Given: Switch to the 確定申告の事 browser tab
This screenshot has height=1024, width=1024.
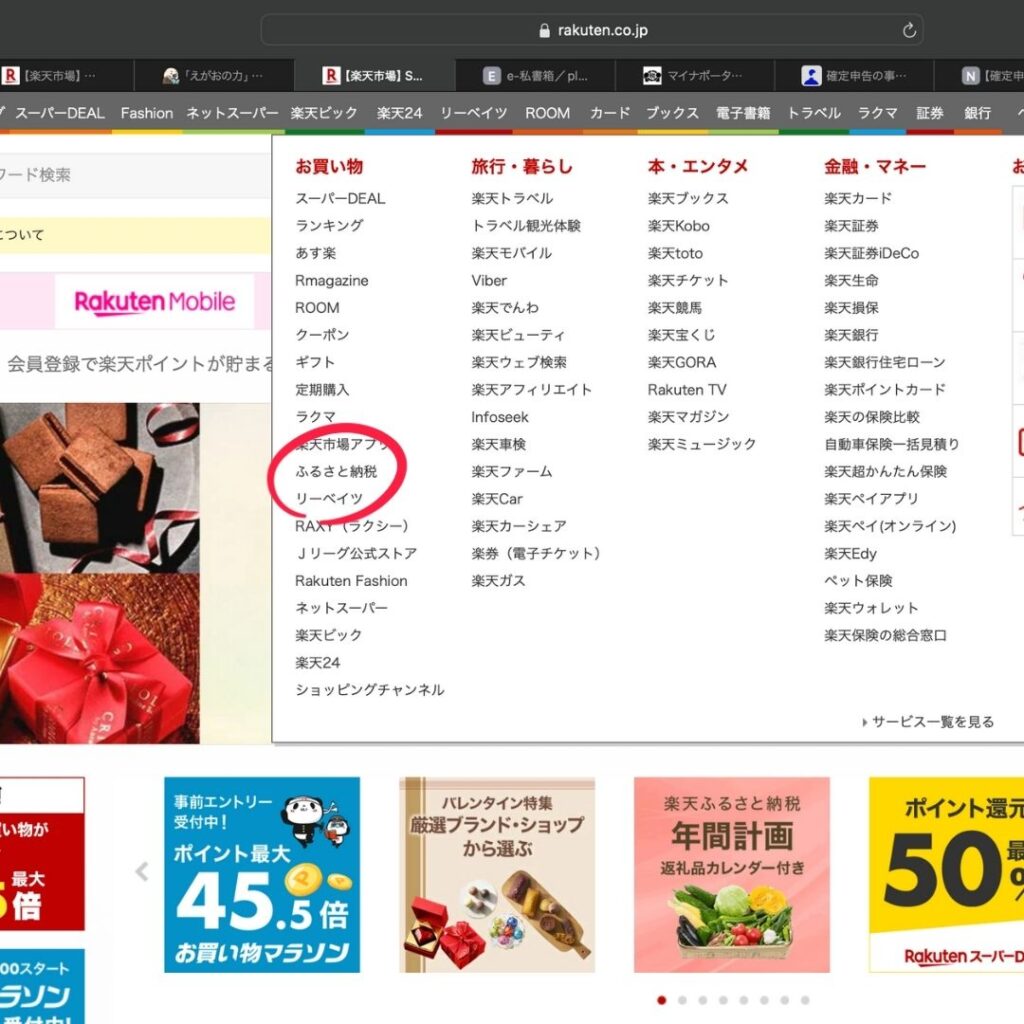Looking at the screenshot, I should click(x=854, y=76).
